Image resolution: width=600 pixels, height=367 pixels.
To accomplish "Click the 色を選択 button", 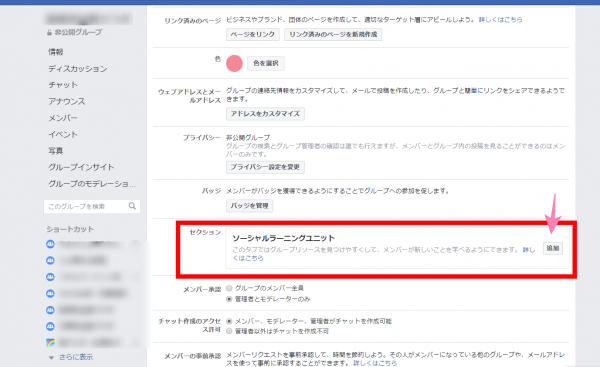I will (266, 63).
